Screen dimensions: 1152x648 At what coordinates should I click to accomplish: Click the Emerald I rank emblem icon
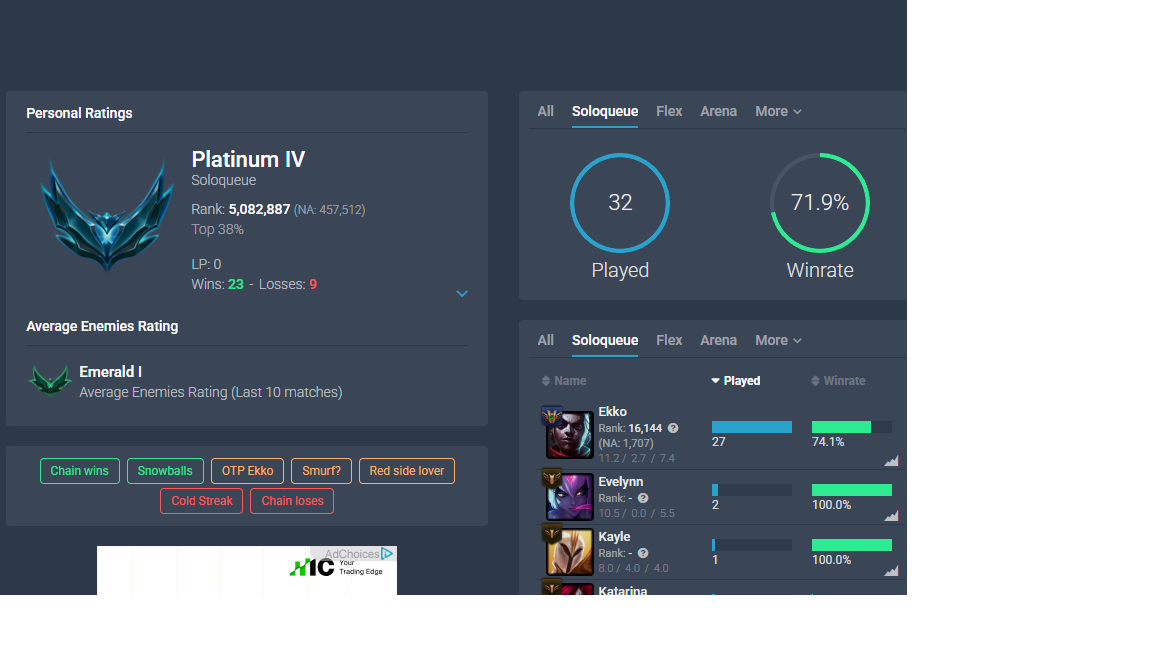tap(50, 381)
